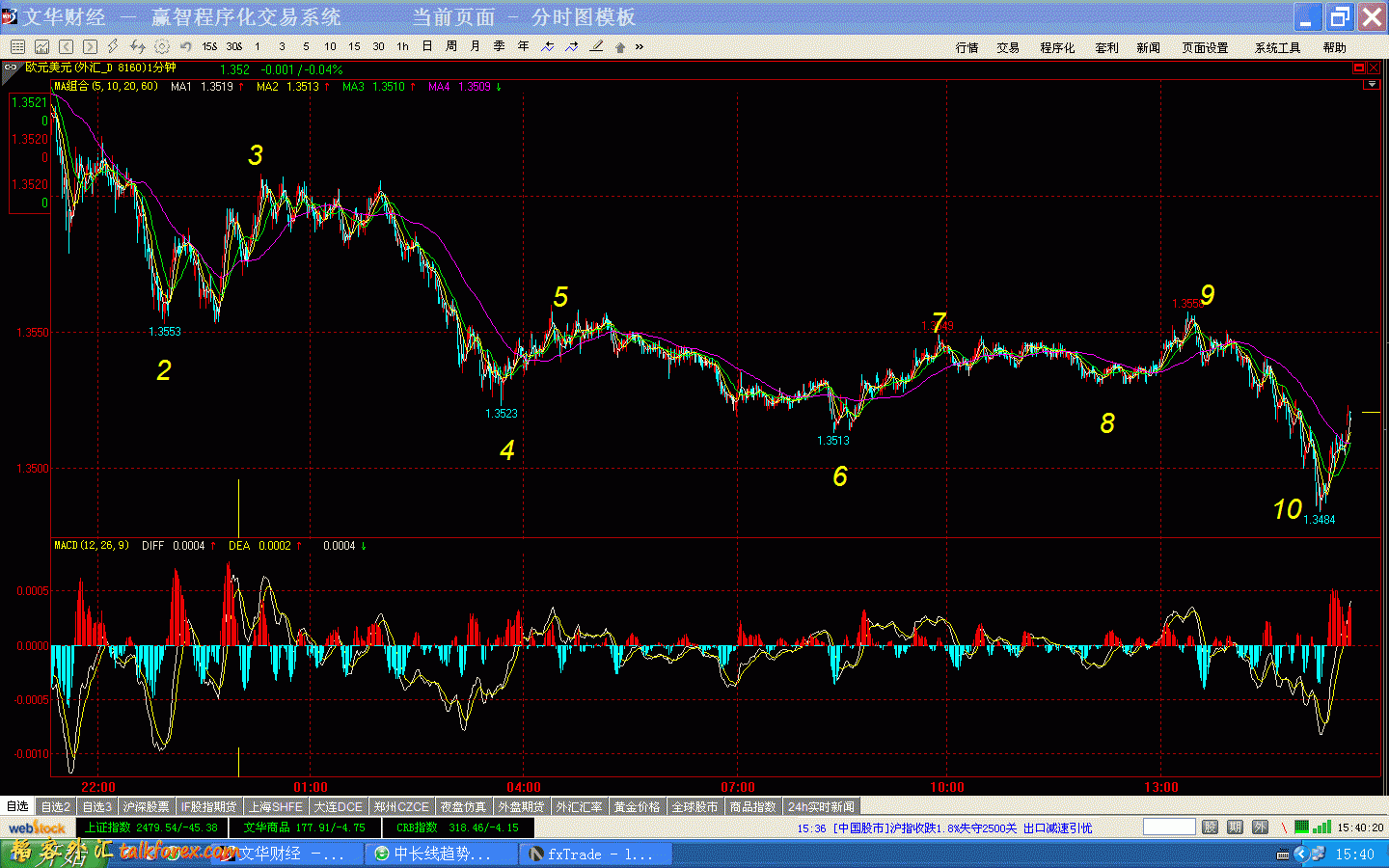Open the quote list icon in toolbar
The image size is (1389, 868).
(x=17, y=46)
